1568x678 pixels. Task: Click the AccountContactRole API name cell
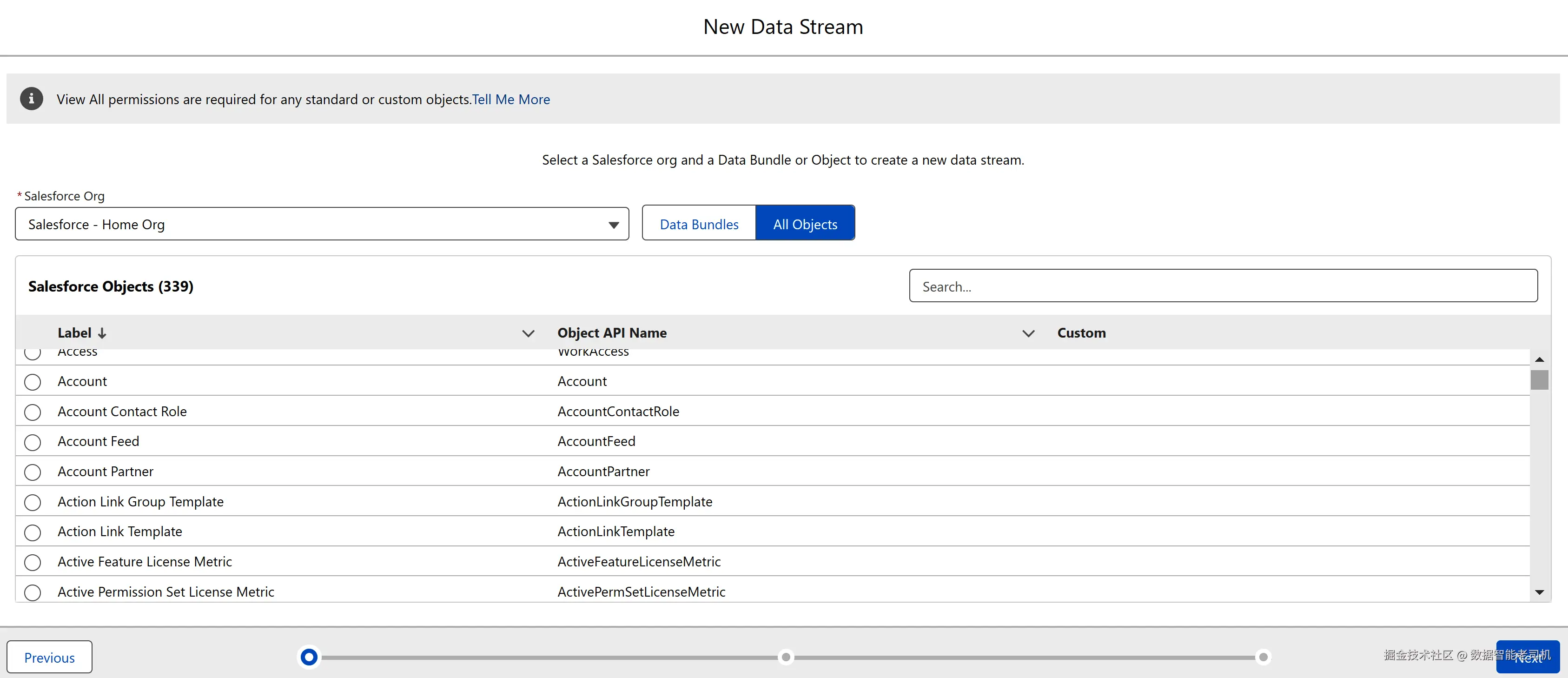click(x=618, y=411)
